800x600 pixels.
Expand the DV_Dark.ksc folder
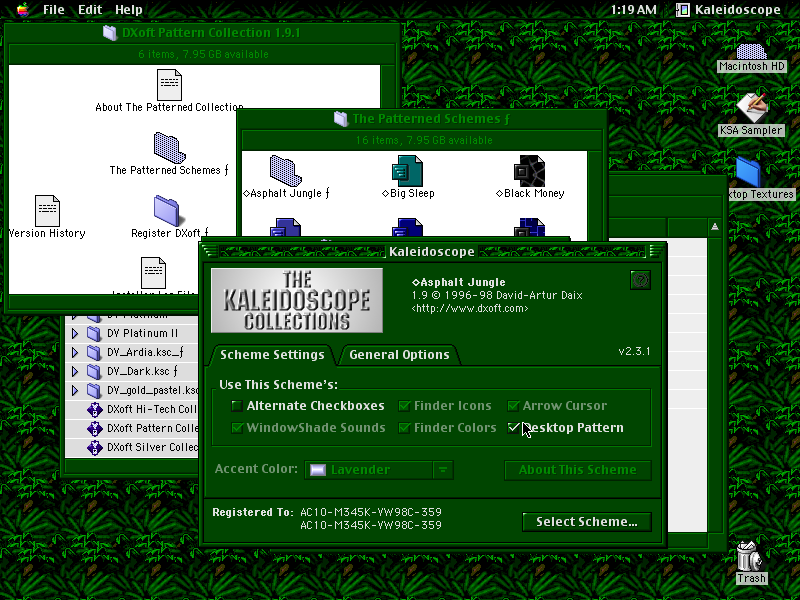tap(75, 371)
